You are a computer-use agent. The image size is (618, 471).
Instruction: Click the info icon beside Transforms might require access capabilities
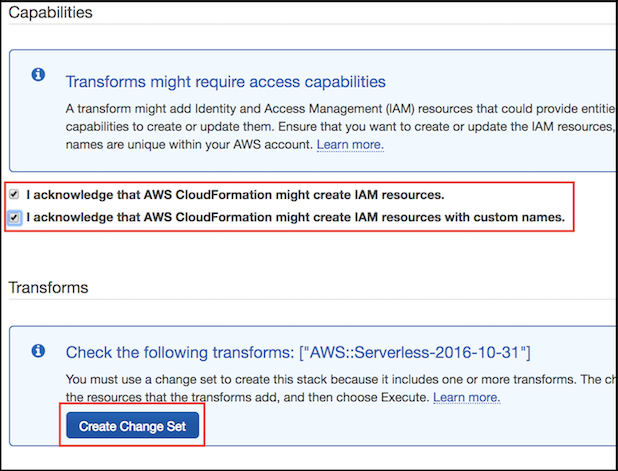click(x=38, y=74)
